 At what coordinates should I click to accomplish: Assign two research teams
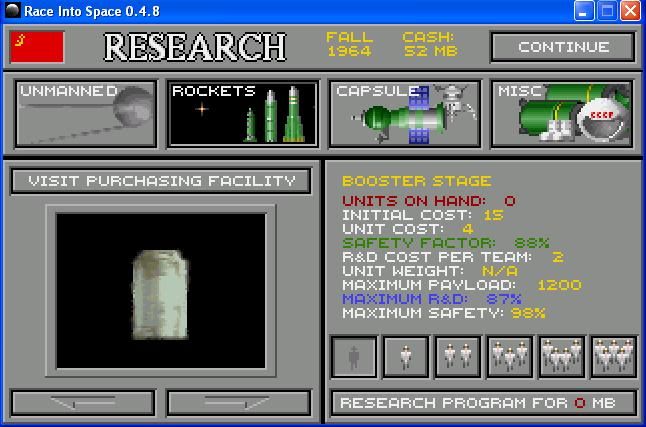[x=458, y=357]
